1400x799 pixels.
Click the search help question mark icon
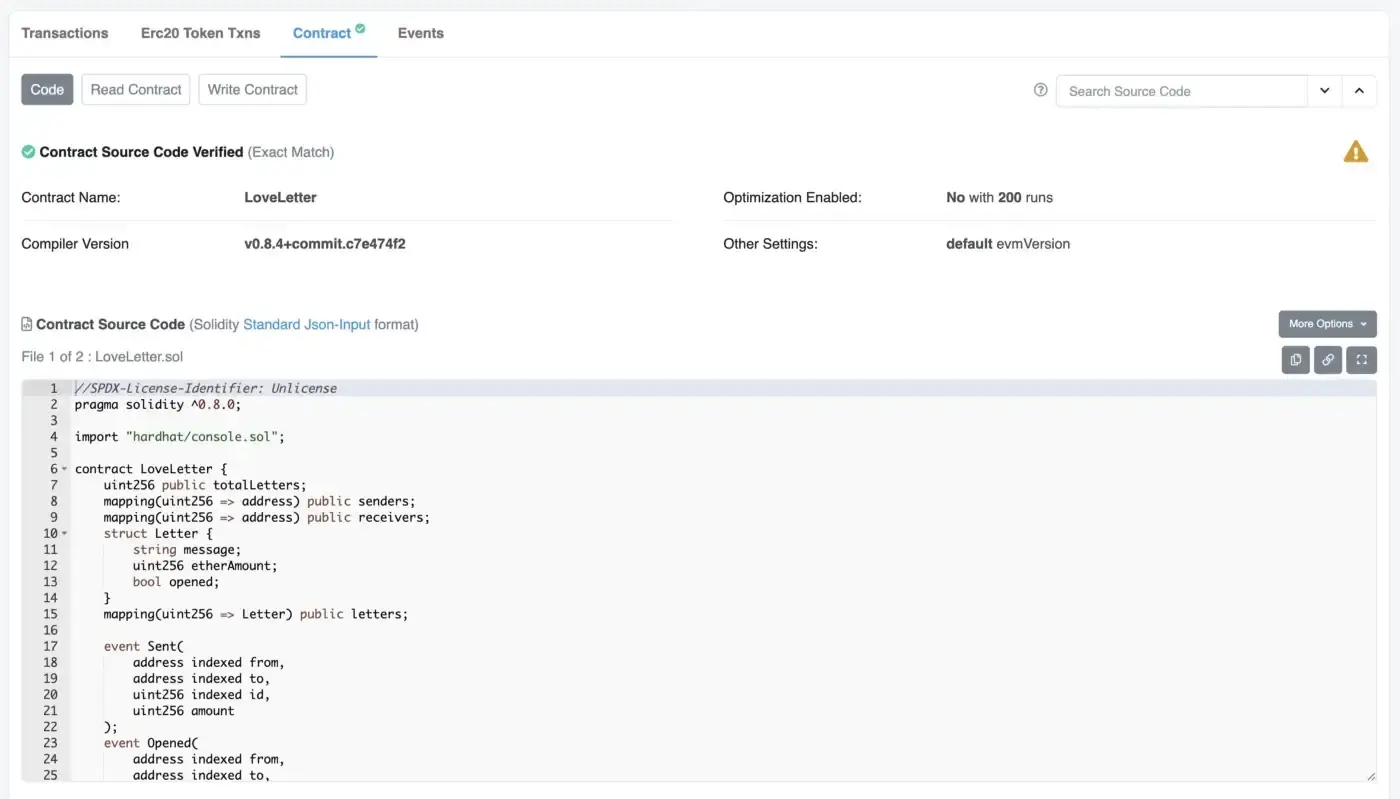1040,90
